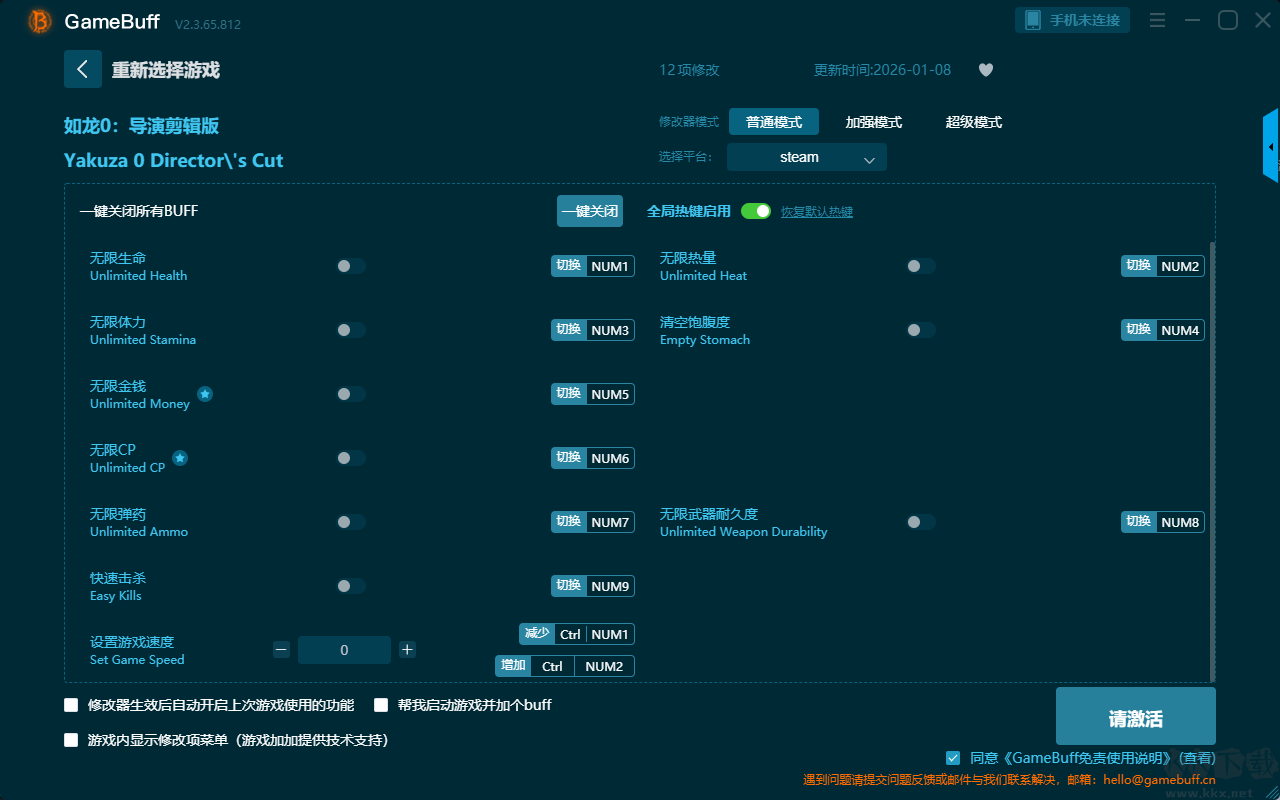Click 减少 decrease speed hotkey button
This screenshot has width=1280, height=800.
pyautogui.click(x=537, y=634)
